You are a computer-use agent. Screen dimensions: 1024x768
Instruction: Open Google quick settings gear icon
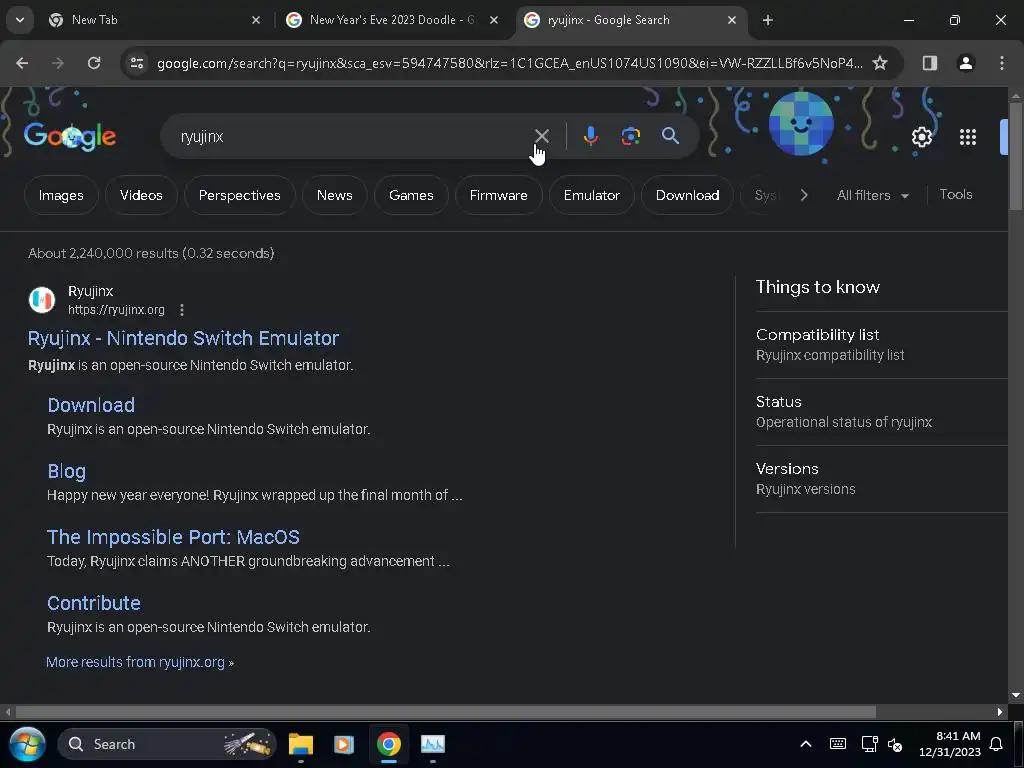coord(921,137)
